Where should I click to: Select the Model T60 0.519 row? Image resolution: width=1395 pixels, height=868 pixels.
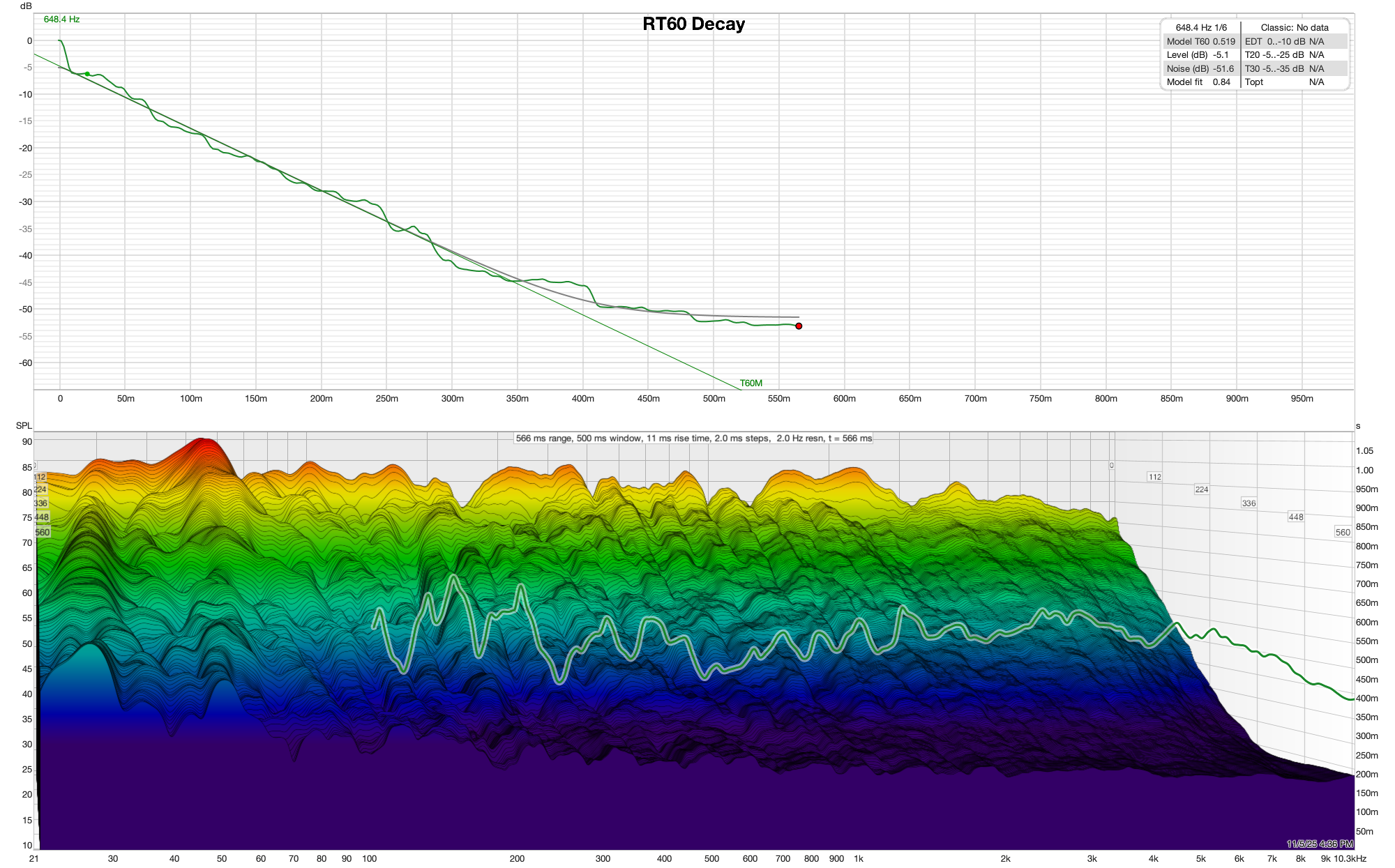point(1200,41)
